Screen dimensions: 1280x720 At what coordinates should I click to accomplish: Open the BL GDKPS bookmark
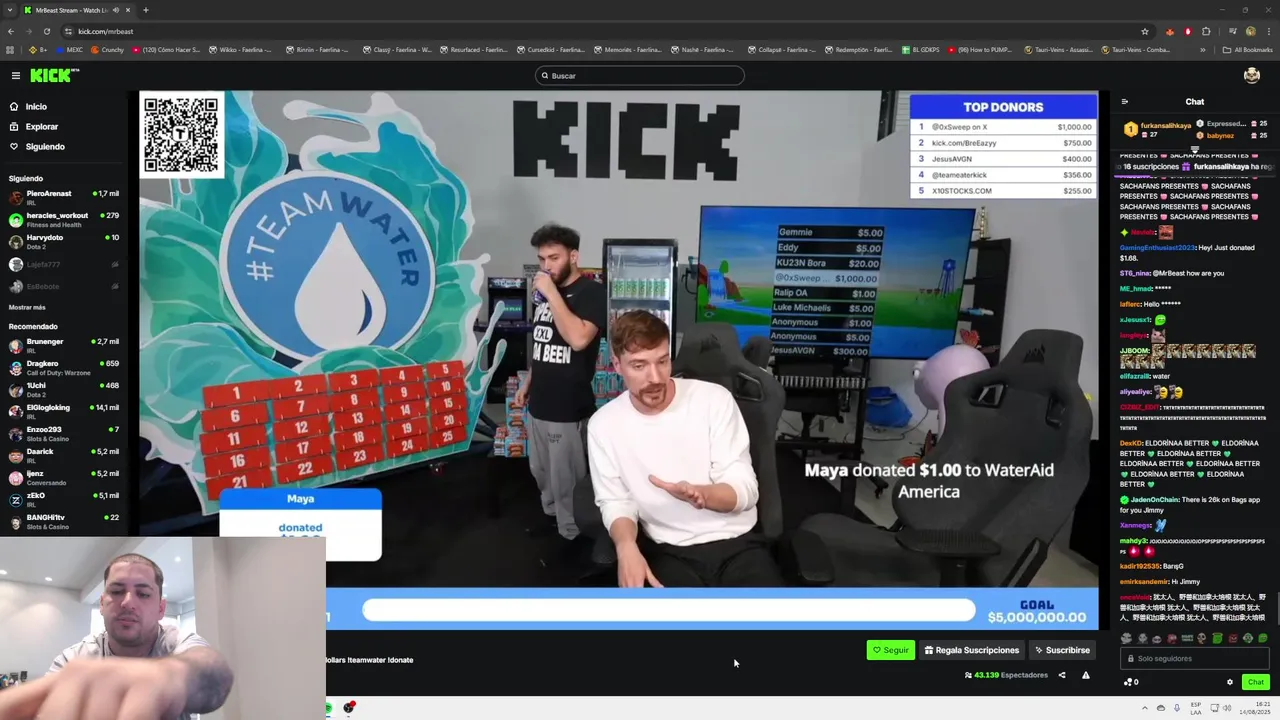click(921, 49)
